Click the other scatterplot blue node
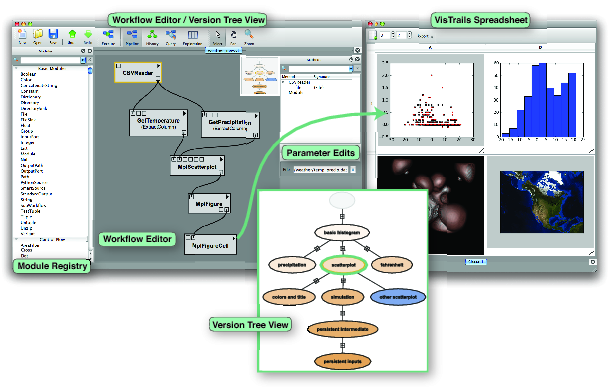 point(398,297)
